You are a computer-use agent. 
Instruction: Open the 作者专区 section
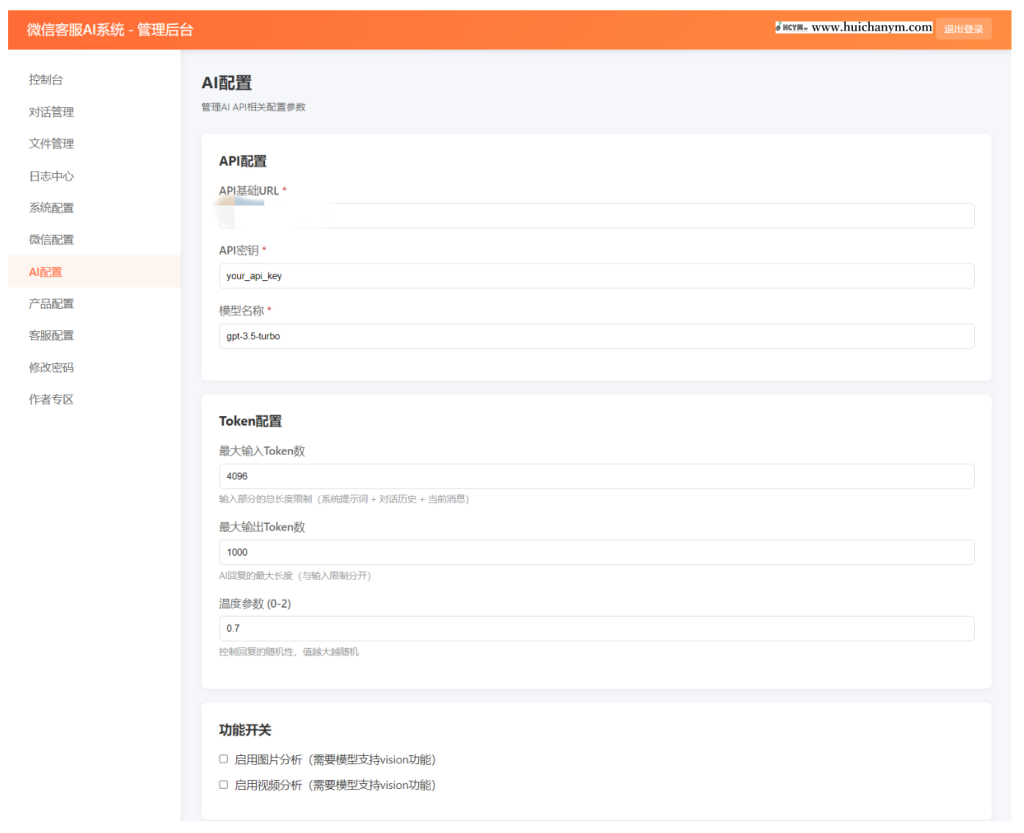(x=51, y=399)
